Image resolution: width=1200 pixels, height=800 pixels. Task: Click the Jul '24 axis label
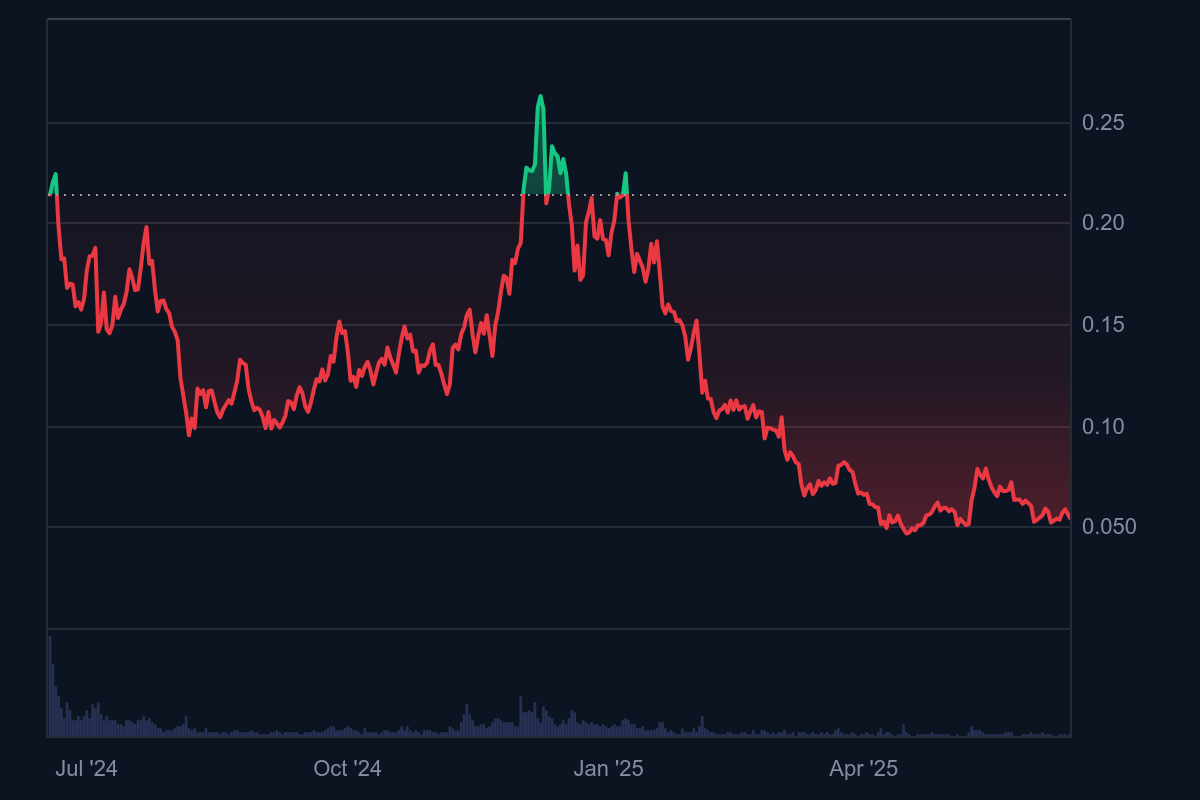click(x=88, y=770)
